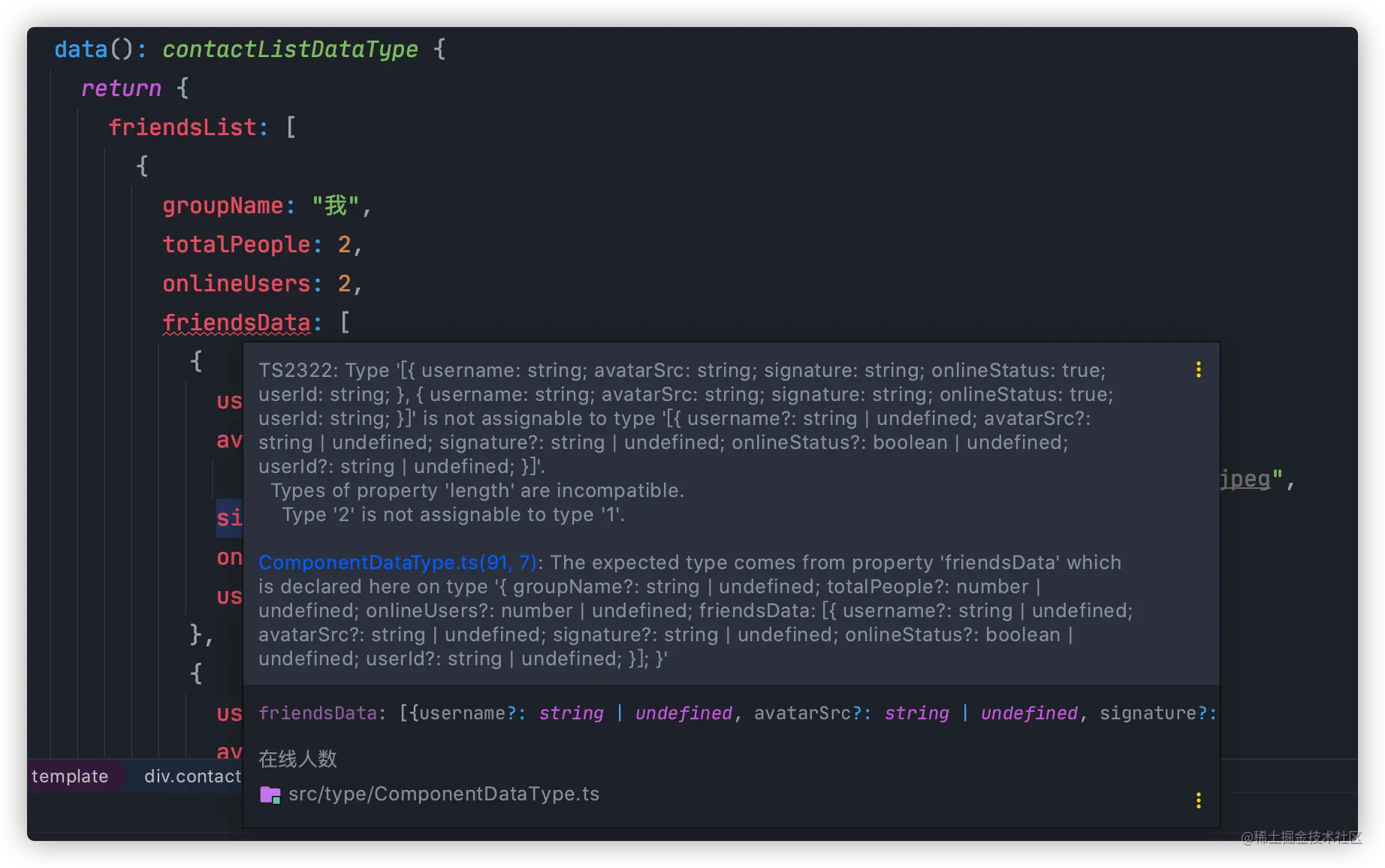The height and width of the screenshot is (868, 1385).
Task: Click the return keyword
Action: (x=121, y=88)
